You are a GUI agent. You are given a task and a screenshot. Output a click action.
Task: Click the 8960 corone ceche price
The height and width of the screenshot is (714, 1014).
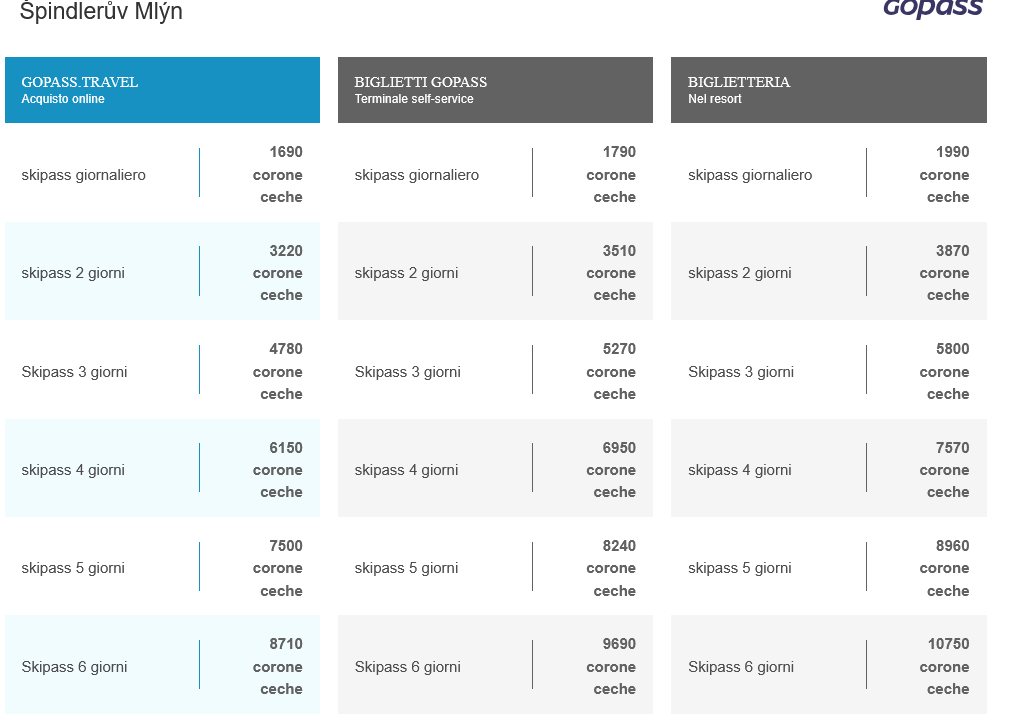click(x=944, y=568)
